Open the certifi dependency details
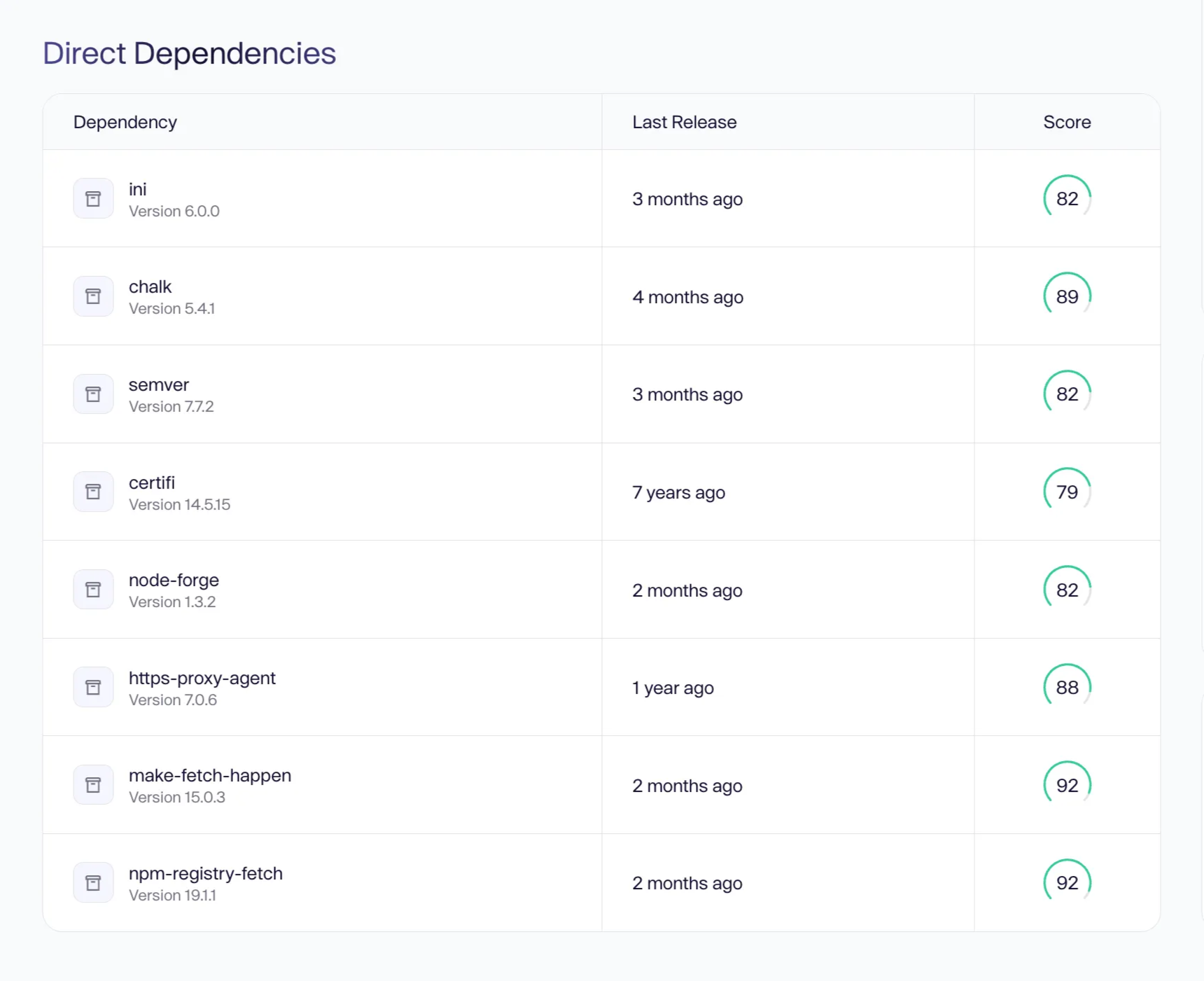 coord(152,483)
